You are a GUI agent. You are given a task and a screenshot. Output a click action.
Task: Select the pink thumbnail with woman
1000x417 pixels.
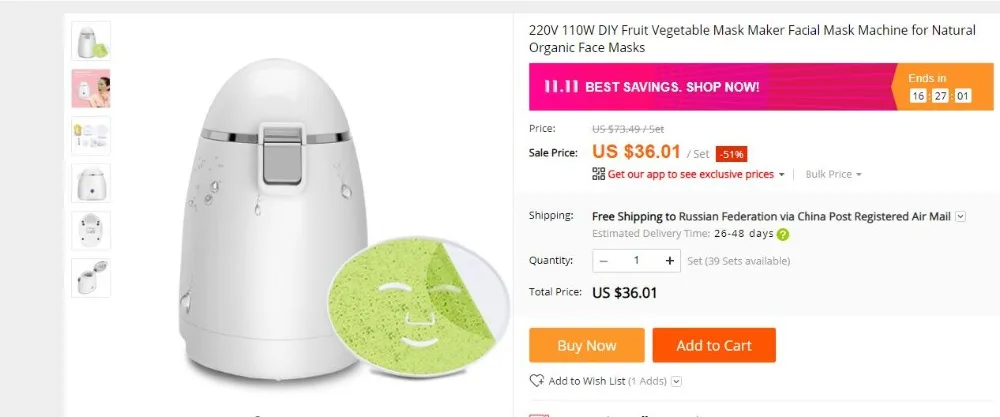[x=91, y=88]
